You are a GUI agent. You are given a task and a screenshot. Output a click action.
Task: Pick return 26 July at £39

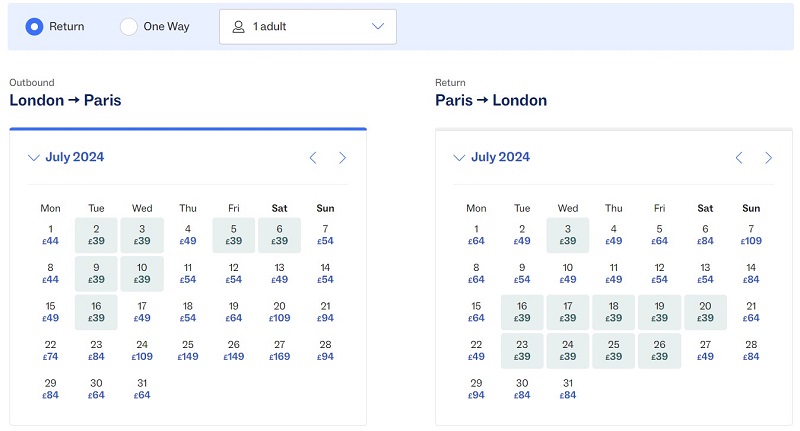[x=660, y=351]
